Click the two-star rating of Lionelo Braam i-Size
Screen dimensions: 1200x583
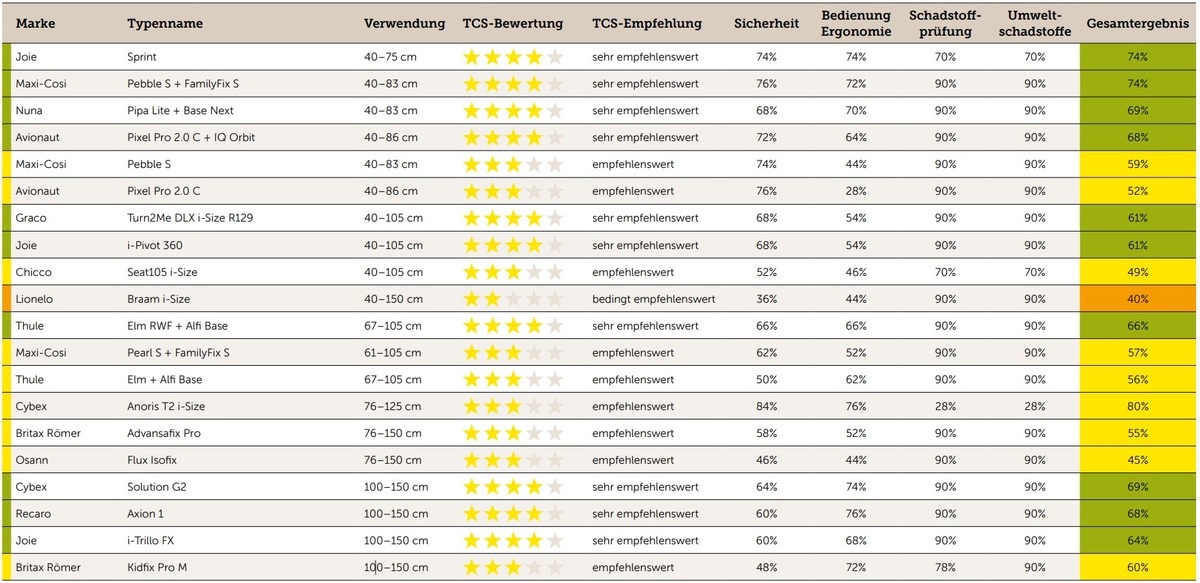513,299
